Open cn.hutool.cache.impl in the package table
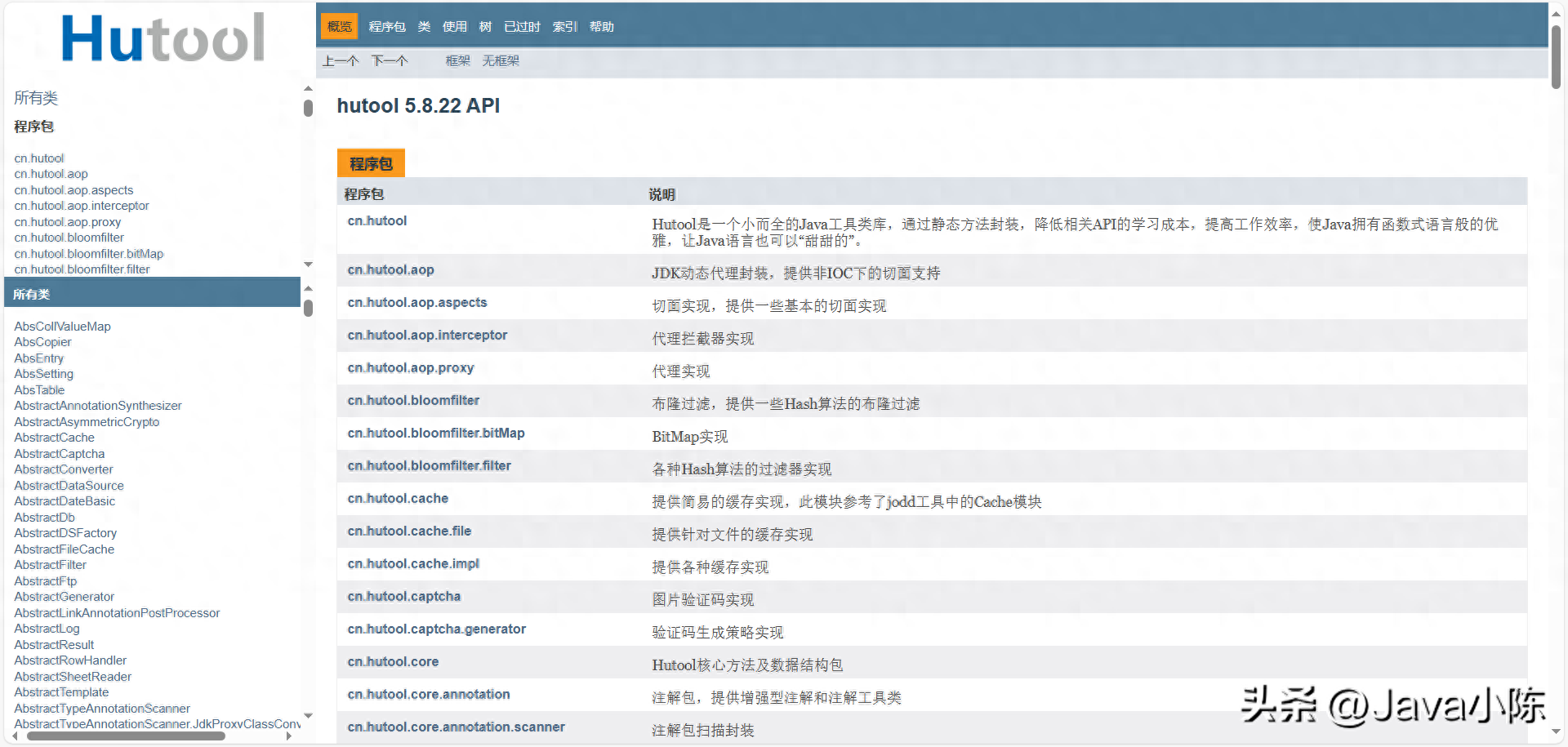The height and width of the screenshot is (747, 1568). tap(413, 564)
